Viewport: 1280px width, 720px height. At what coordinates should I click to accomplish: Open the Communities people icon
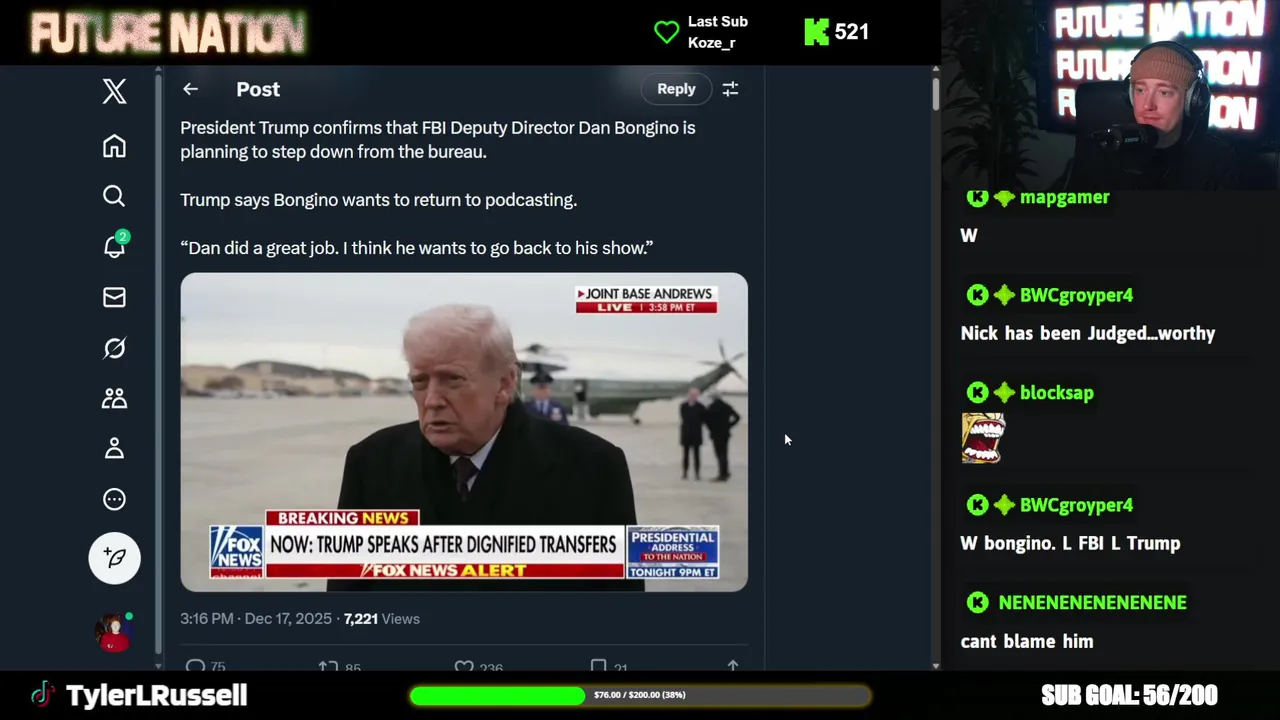114,398
